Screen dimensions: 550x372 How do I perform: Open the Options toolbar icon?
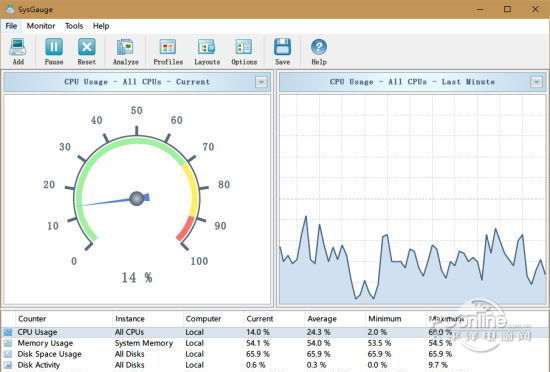click(244, 52)
